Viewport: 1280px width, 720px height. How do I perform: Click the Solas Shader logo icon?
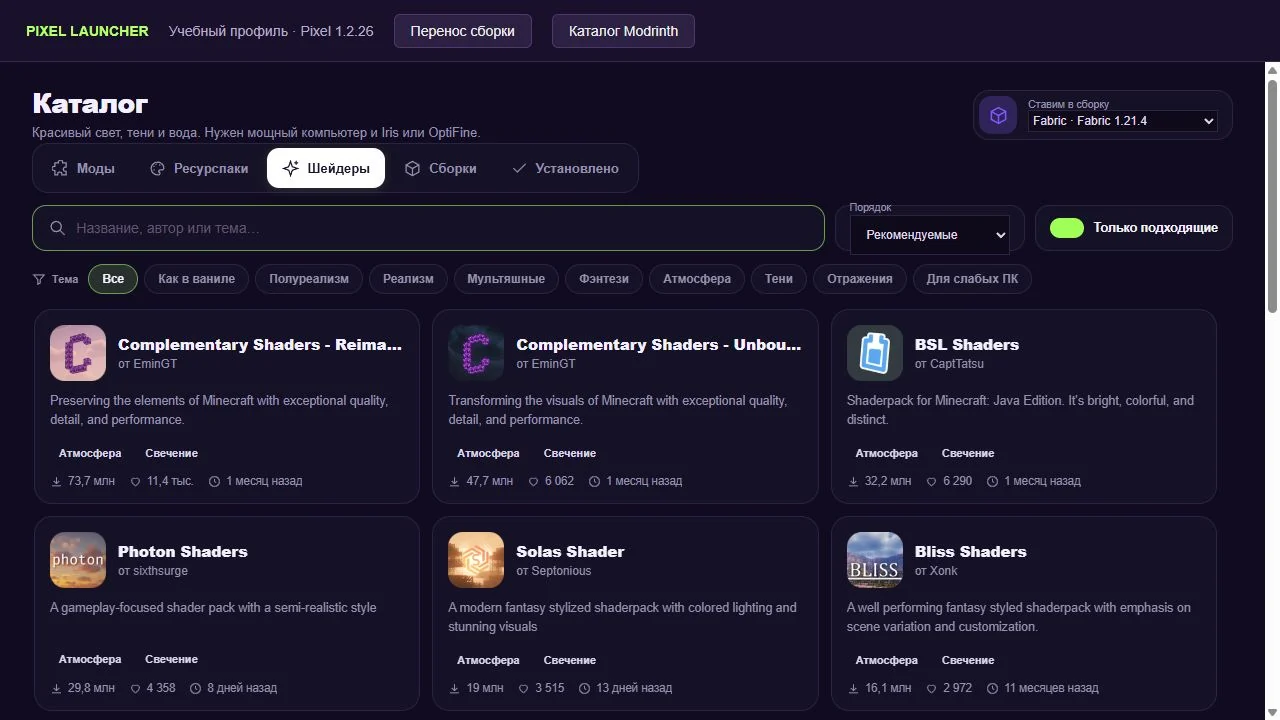[476, 560]
